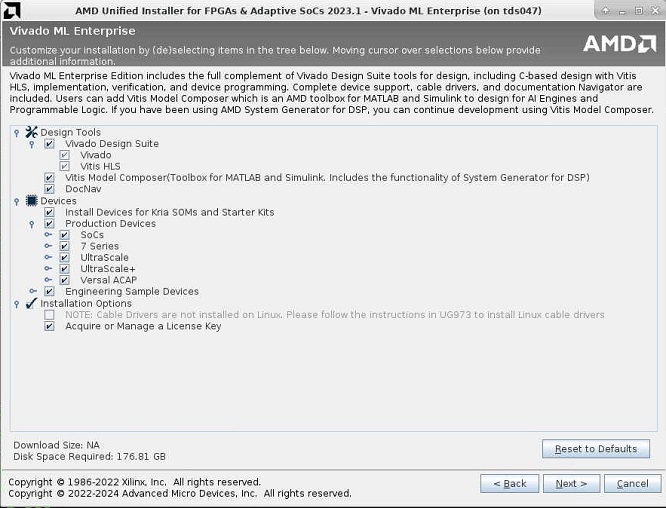The width and height of the screenshot is (666, 508).
Task: Click the Next button
Action: (x=572, y=483)
